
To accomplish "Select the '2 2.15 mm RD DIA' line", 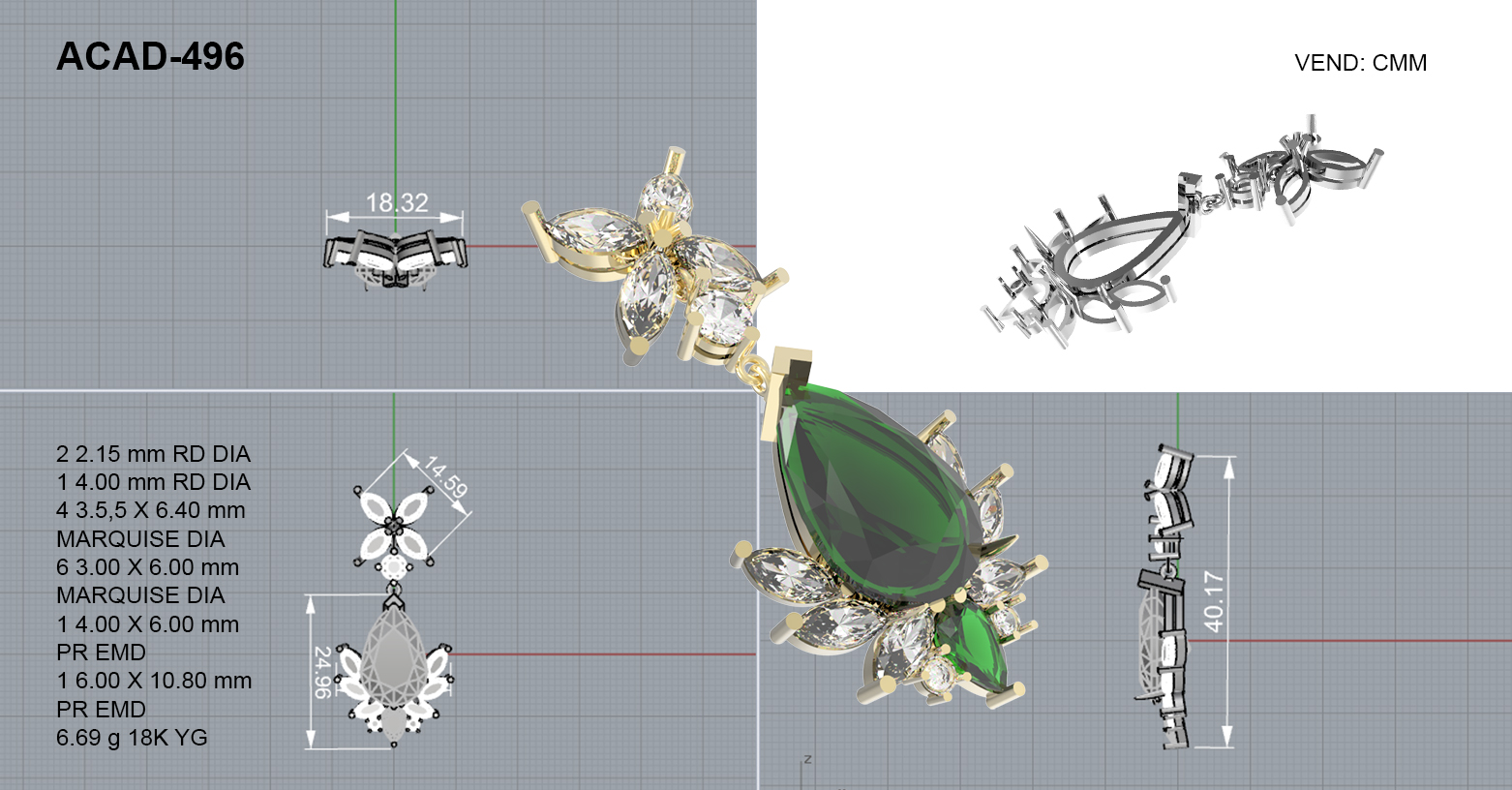I will click(153, 454).
